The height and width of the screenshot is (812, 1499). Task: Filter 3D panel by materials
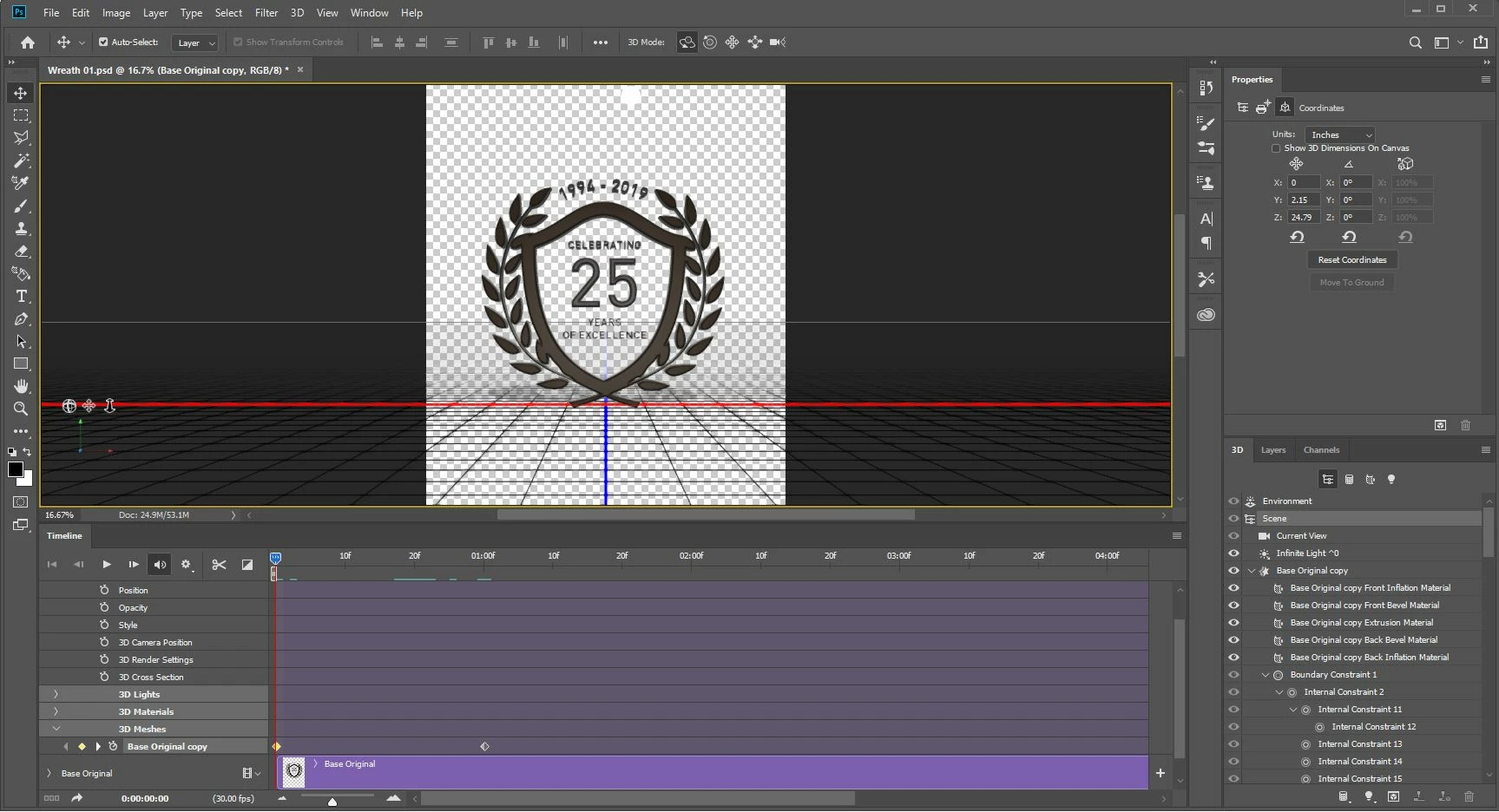pos(1371,480)
